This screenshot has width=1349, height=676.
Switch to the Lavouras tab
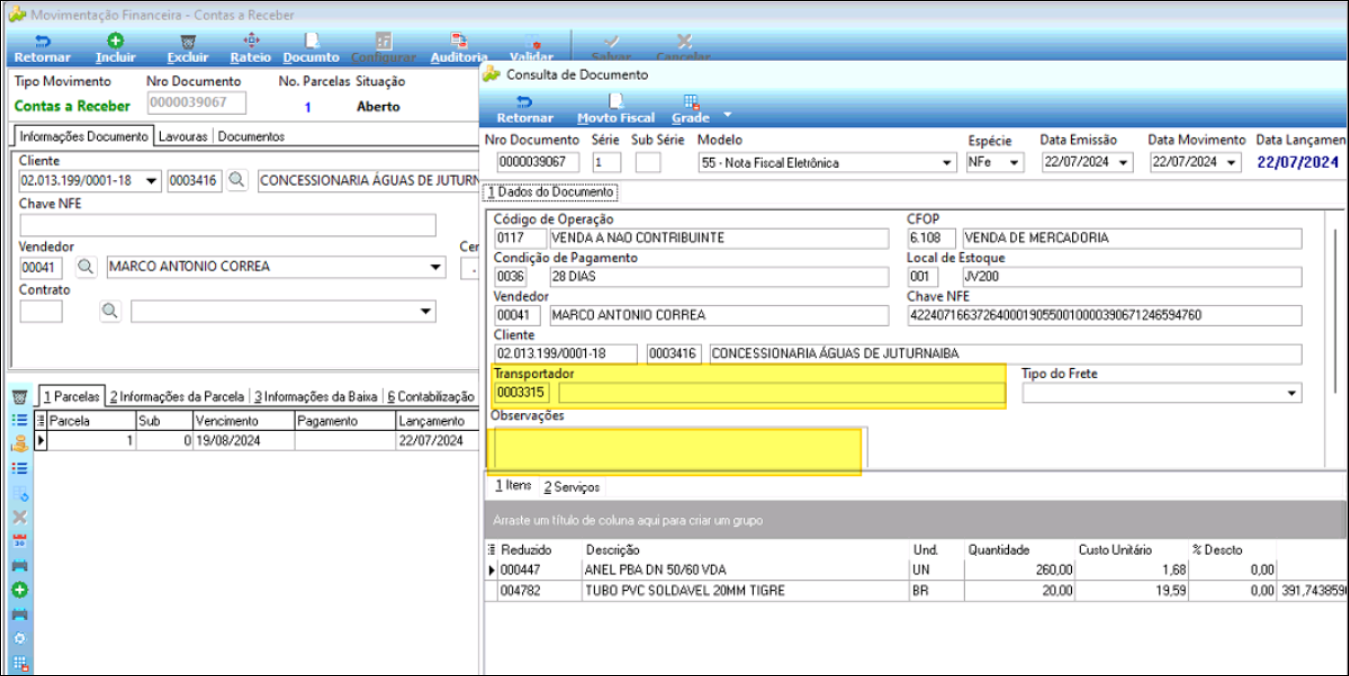[x=184, y=136]
